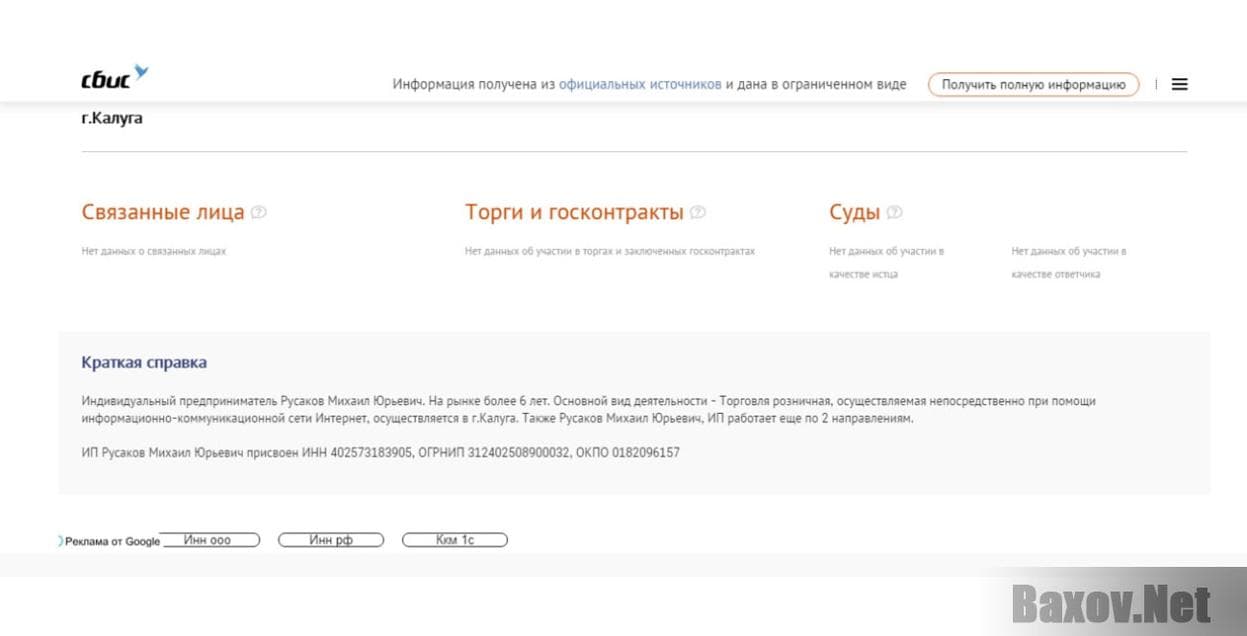Open the Инн ооо ad link

[208, 540]
